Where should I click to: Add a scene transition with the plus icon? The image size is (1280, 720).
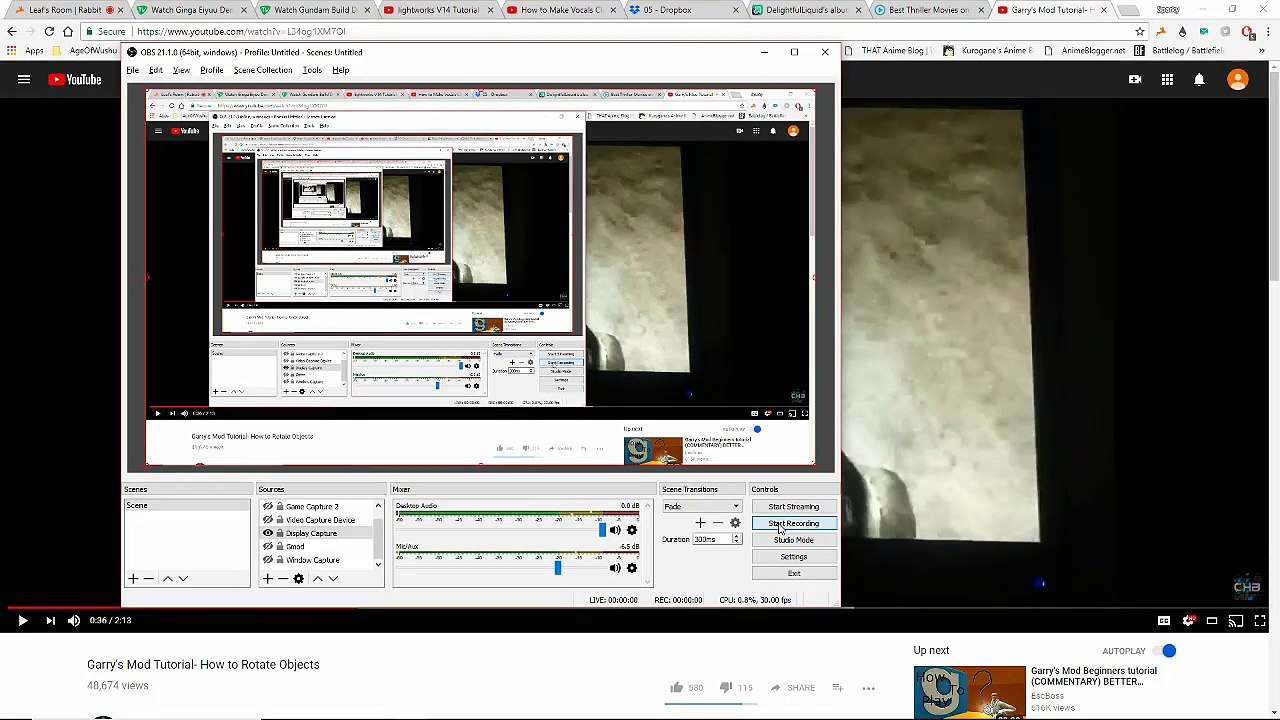(700, 523)
